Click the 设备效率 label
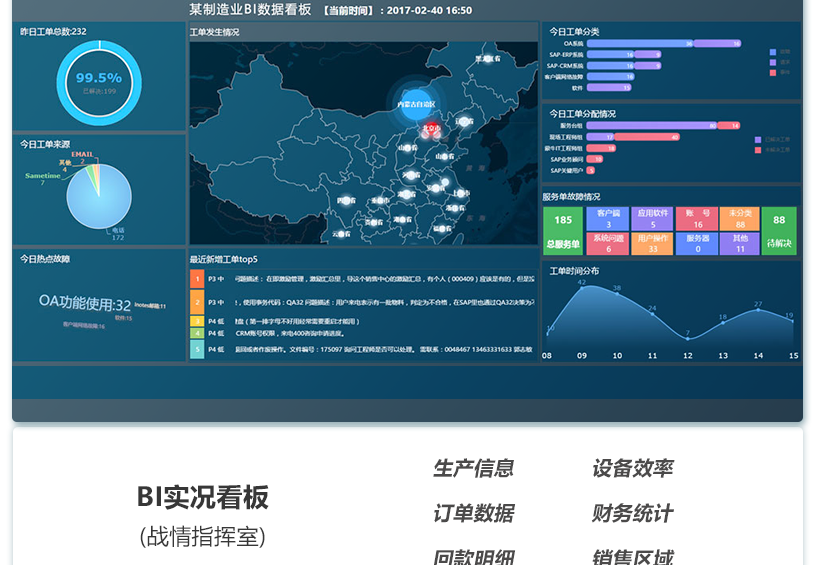816x565 pixels. pyautogui.click(x=633, y=468)
